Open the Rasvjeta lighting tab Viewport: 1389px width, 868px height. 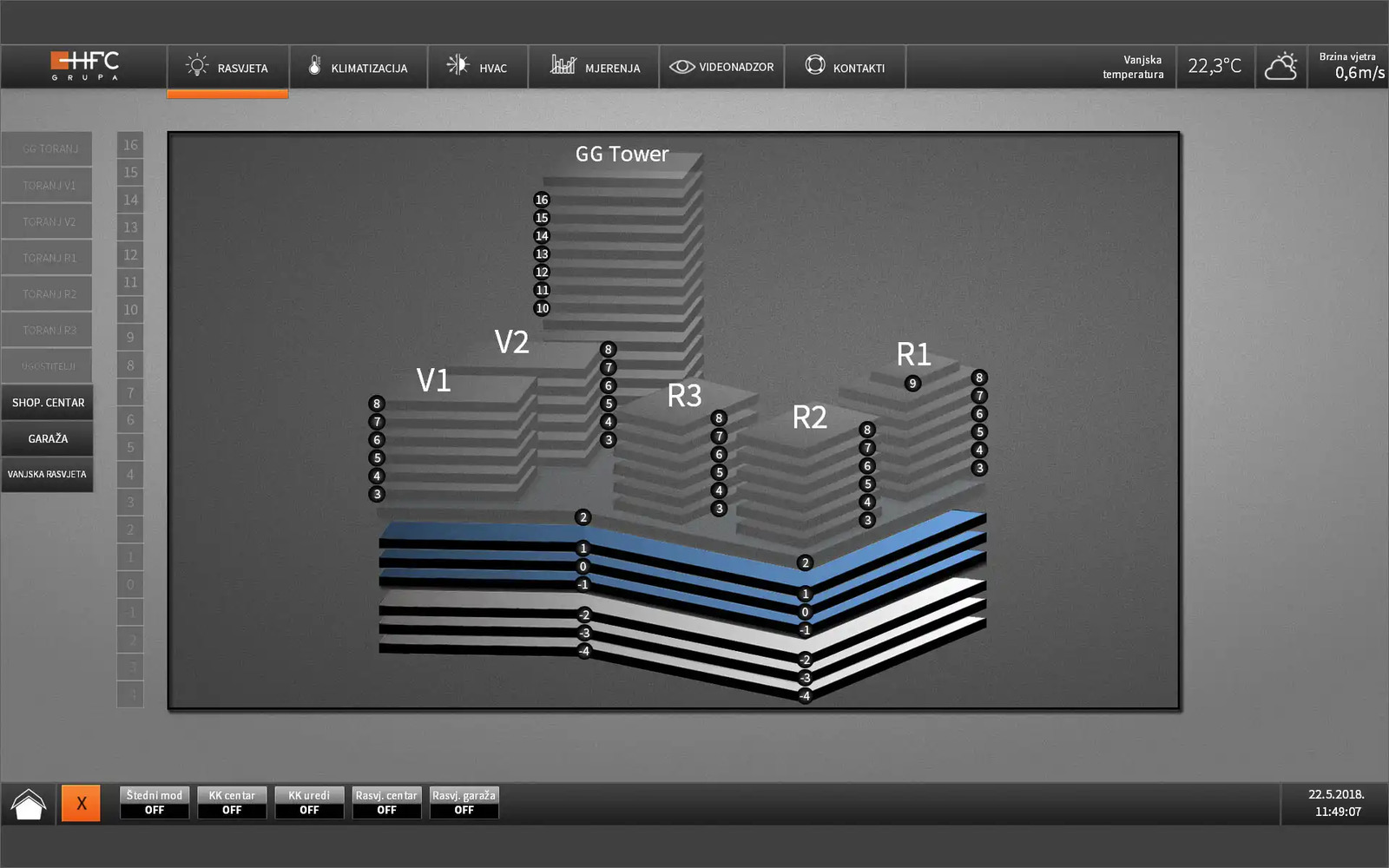pos(227,68)
